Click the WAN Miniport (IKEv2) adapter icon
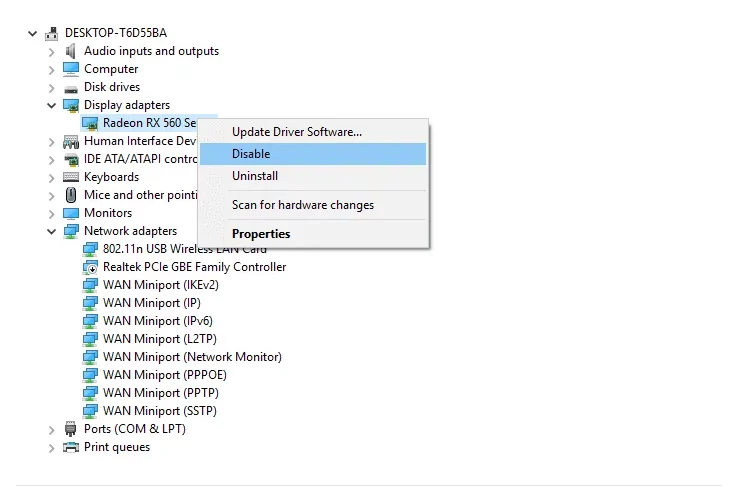737x500 pixels. point(90,285)
